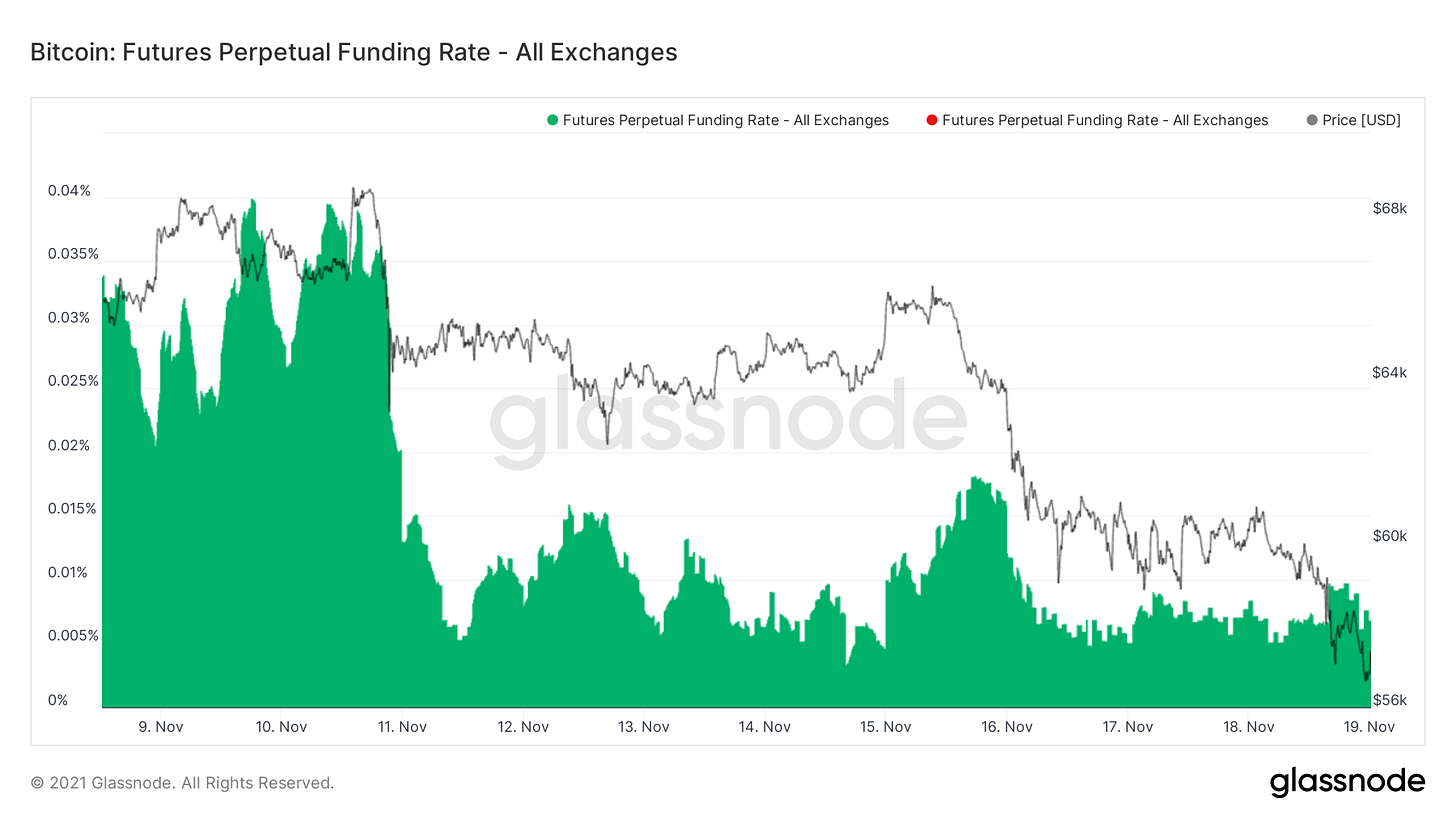Select the 15. Nov date label

tap(884, 727)
